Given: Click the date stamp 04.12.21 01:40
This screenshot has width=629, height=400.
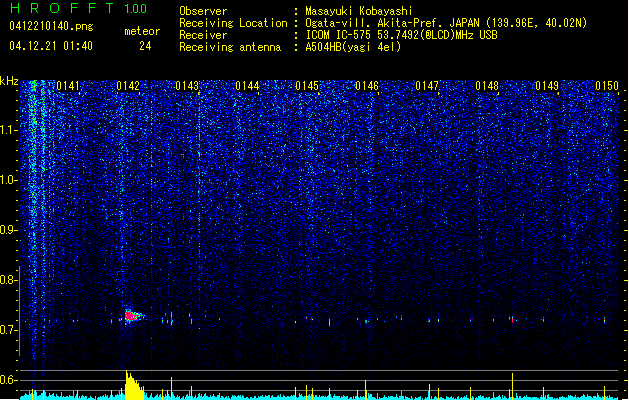Looking at the screenshot, I should click(51, 46).
